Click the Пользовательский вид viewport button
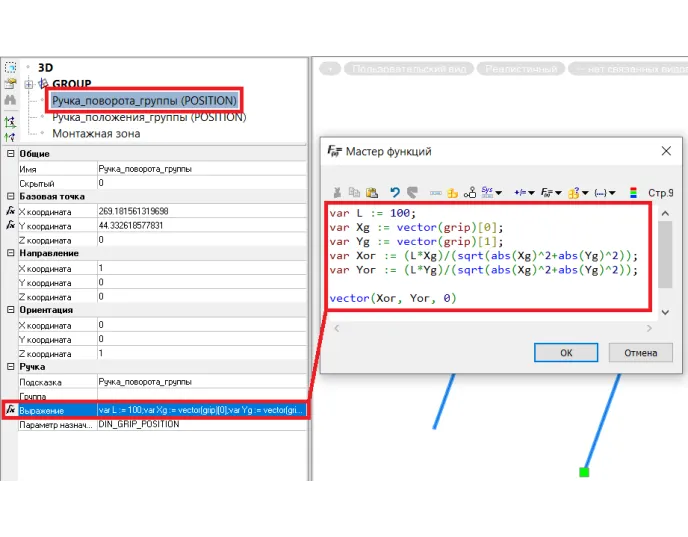 pos(409,69)
